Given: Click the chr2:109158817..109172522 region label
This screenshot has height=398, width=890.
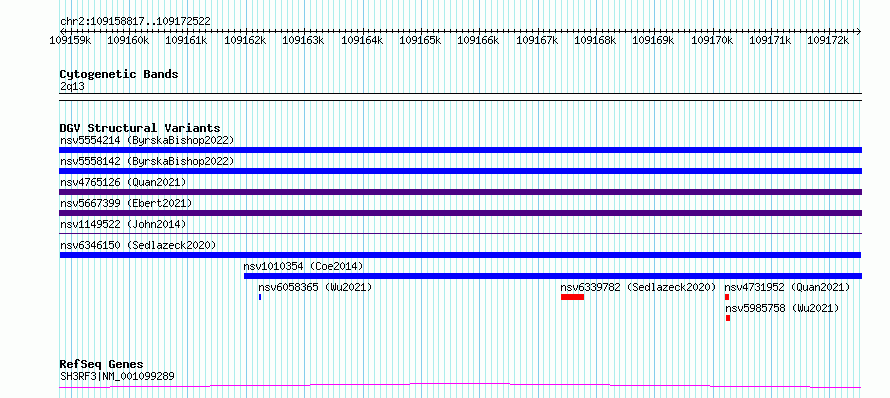Looking at the screenshot, I should (x=135, y=21).
